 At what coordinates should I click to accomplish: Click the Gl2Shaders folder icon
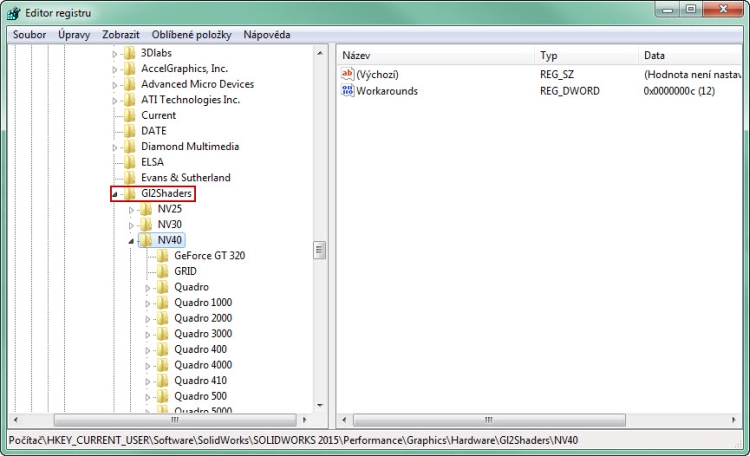click(130, 193)
